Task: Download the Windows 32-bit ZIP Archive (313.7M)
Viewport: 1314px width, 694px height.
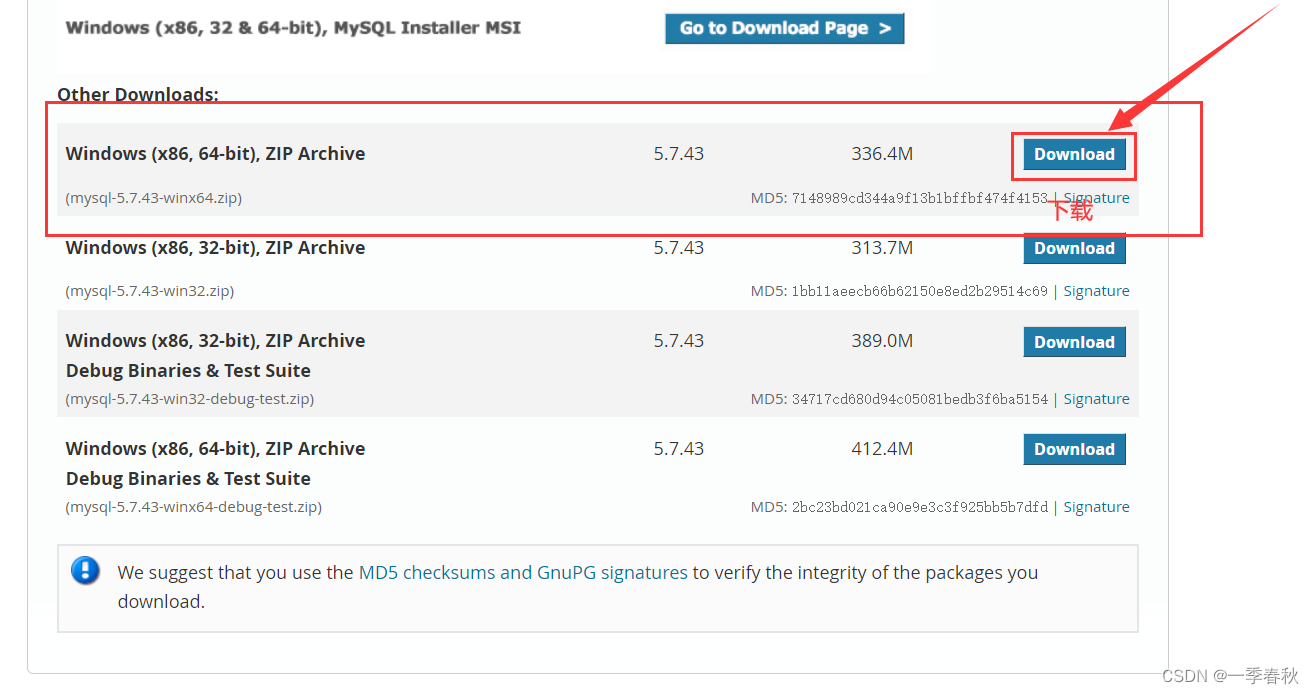Action: pos(1074,248)
